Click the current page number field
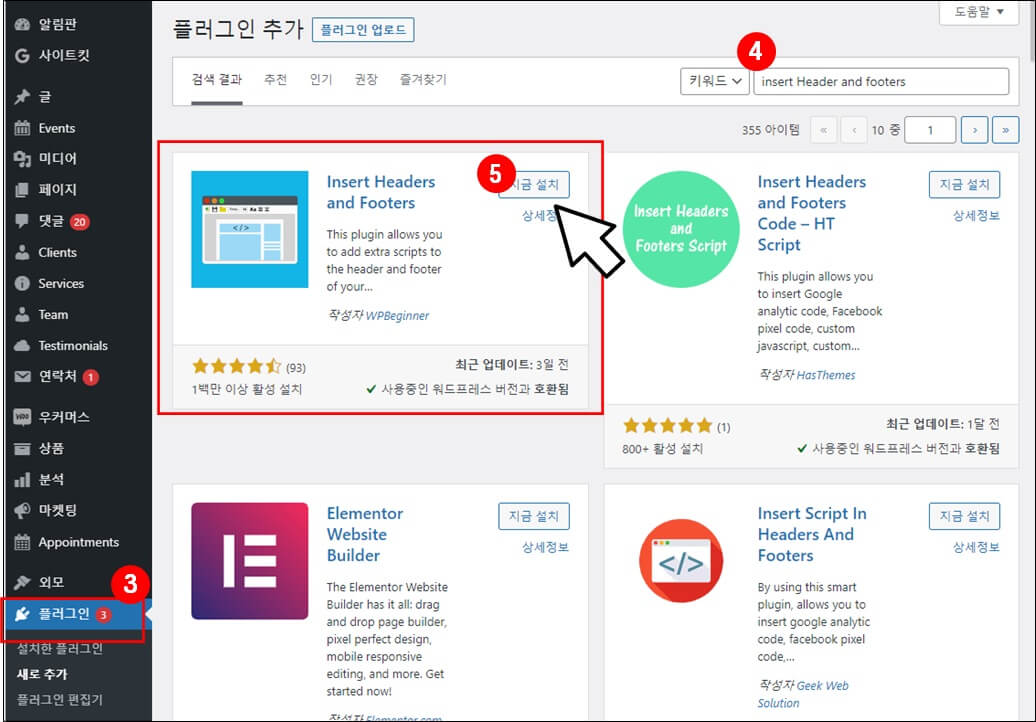Image resolution: width=1036 pixels, height=722 pixels. pyautogui.click(x=930, y=130)
